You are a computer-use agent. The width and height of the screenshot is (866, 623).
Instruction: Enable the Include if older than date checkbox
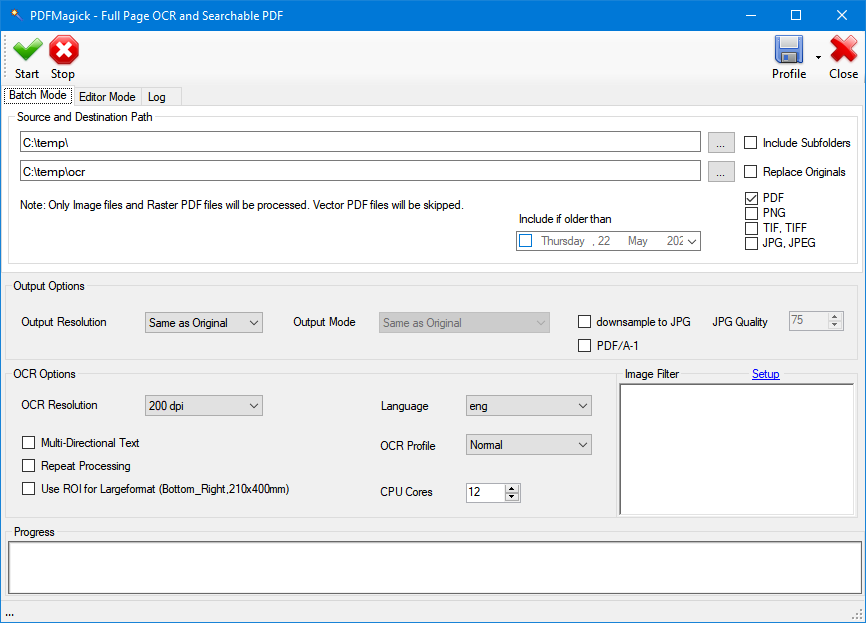pyautogui.click(x=526, y=241)
